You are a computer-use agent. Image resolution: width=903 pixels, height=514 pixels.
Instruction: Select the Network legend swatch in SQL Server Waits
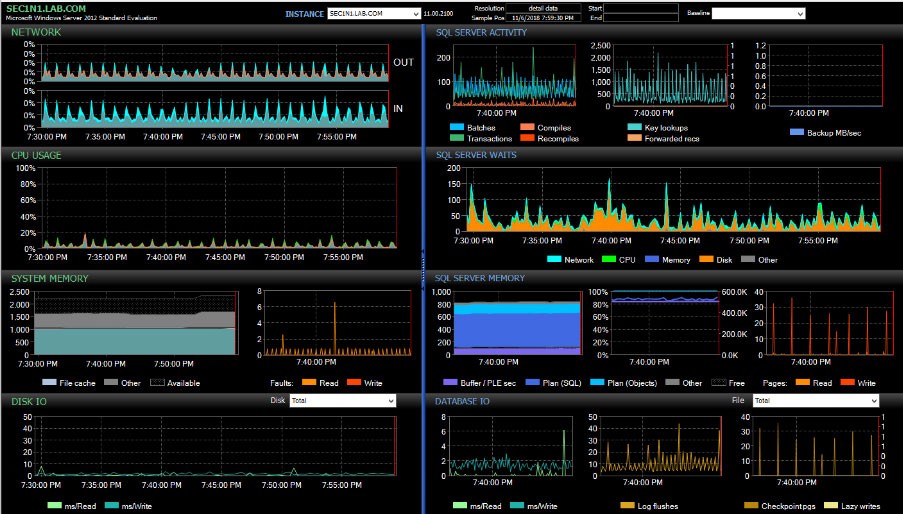[x=554, y=260]
